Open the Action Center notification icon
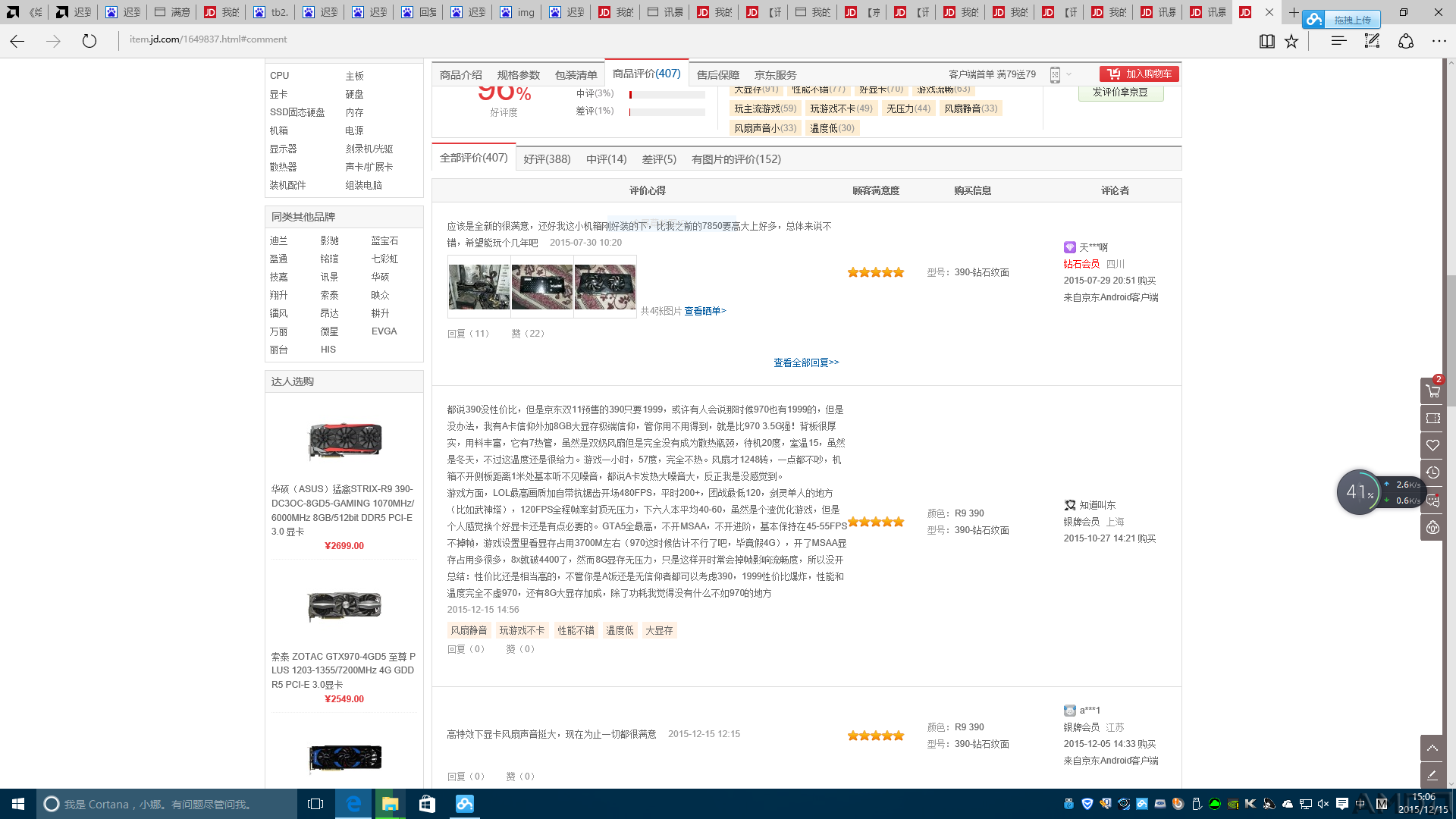 click(1341, 804)
